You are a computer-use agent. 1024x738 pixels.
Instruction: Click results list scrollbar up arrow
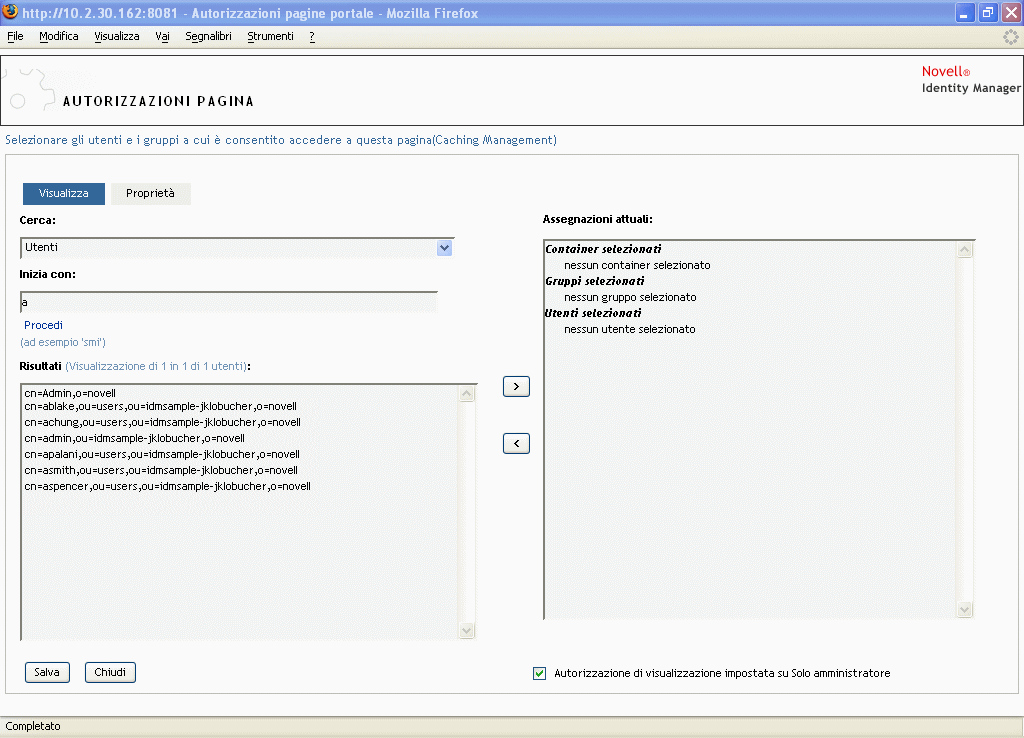click(467, 394)
